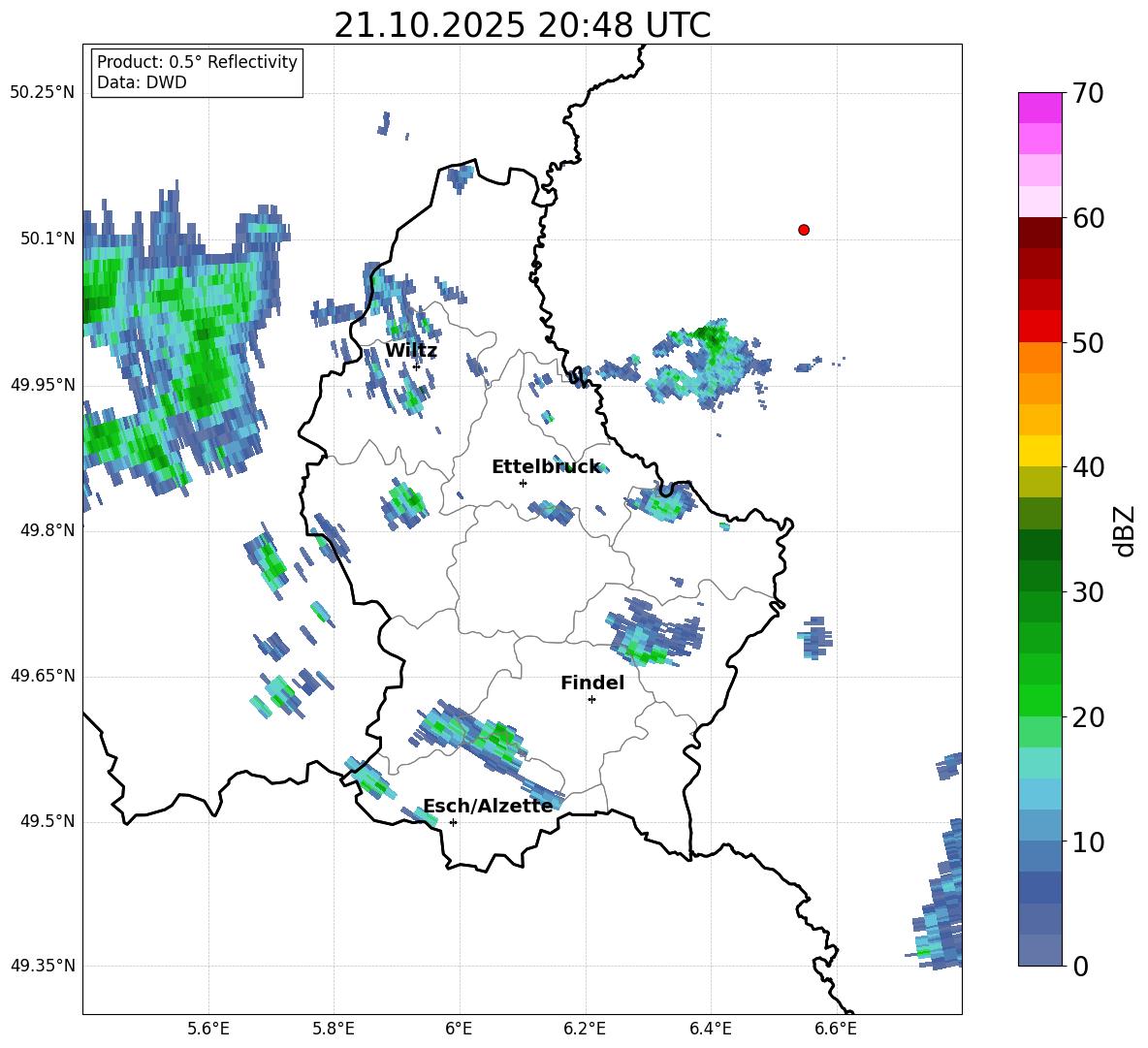Screen dimensions: 1148x1048
Task: Click the title 21.10.2025 20:48 UTC
Action: coord(522,26)
